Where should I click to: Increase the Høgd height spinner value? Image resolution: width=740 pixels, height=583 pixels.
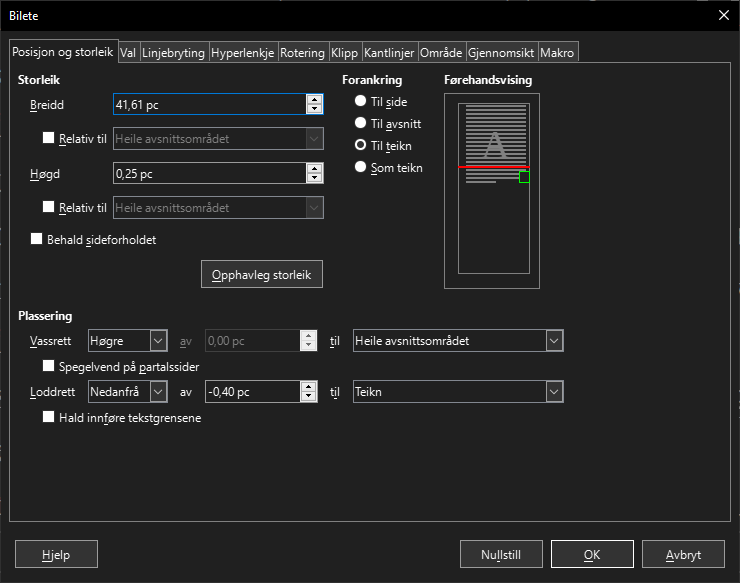pos(314,169)
